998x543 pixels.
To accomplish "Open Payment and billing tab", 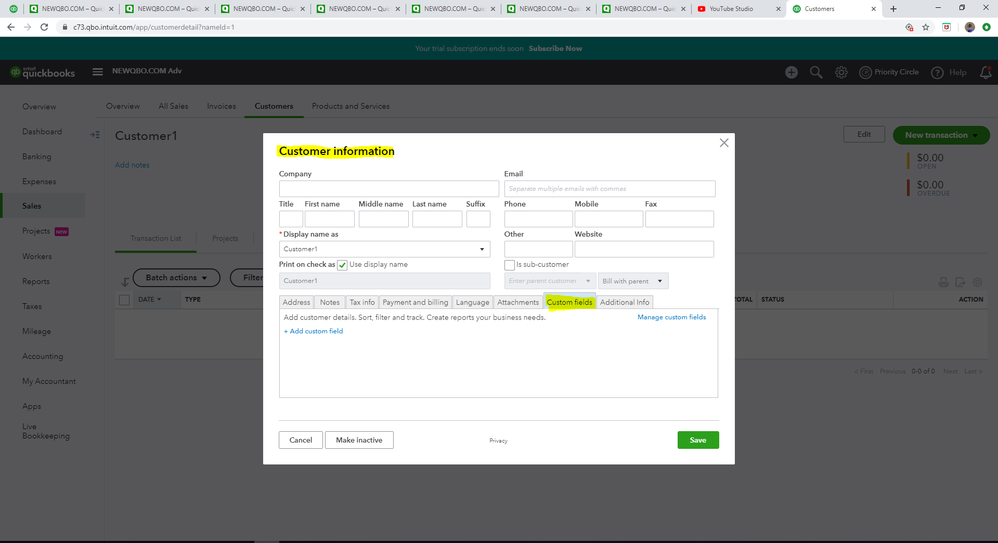I will point(415,302).
